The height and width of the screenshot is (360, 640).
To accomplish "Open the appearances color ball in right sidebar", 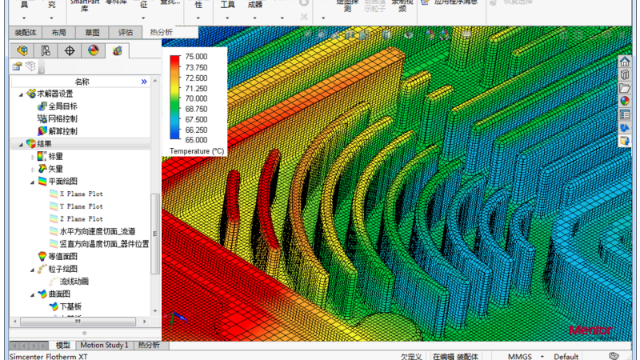I will click(624, 101).
